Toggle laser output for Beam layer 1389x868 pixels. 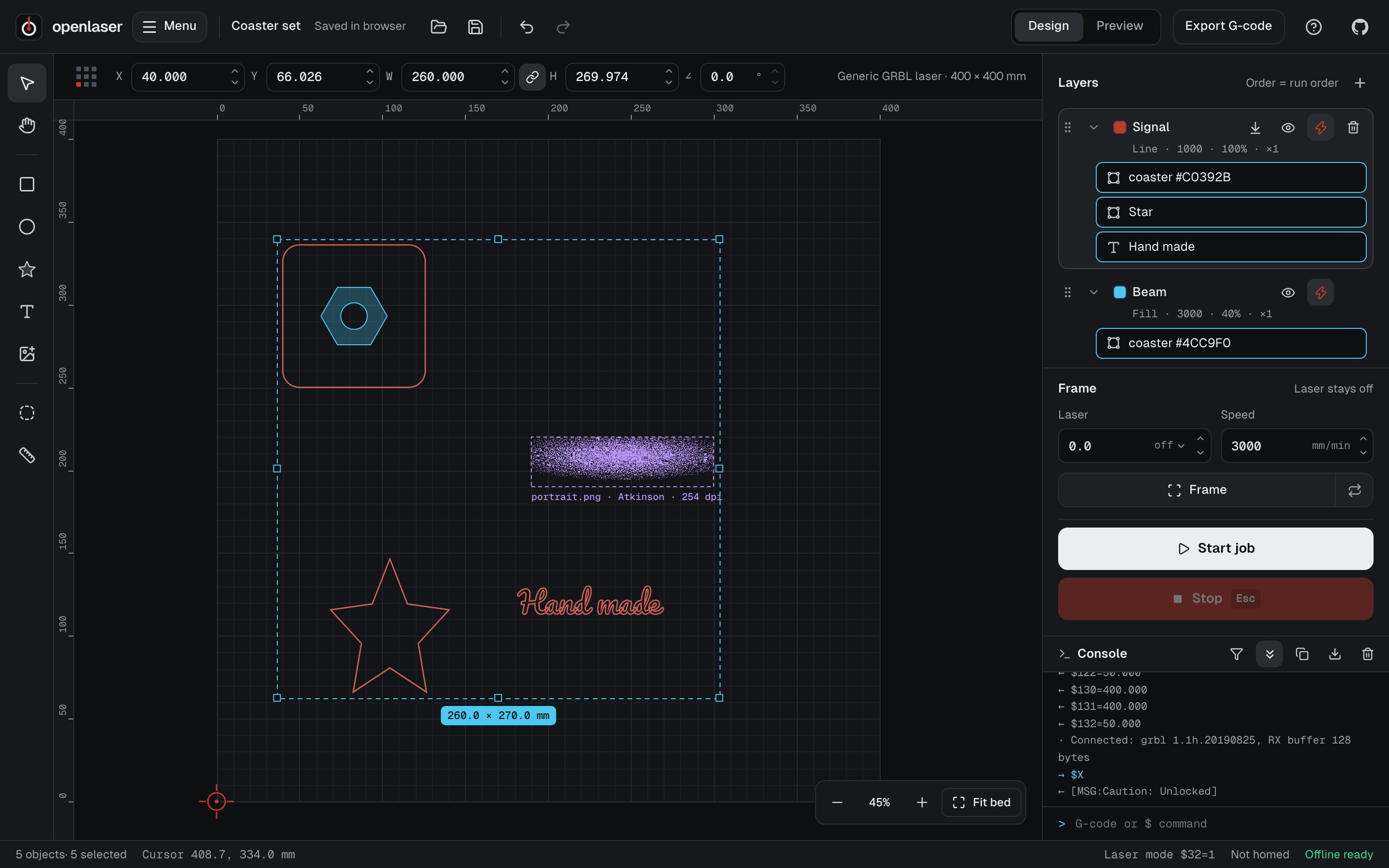point(1321,292)
